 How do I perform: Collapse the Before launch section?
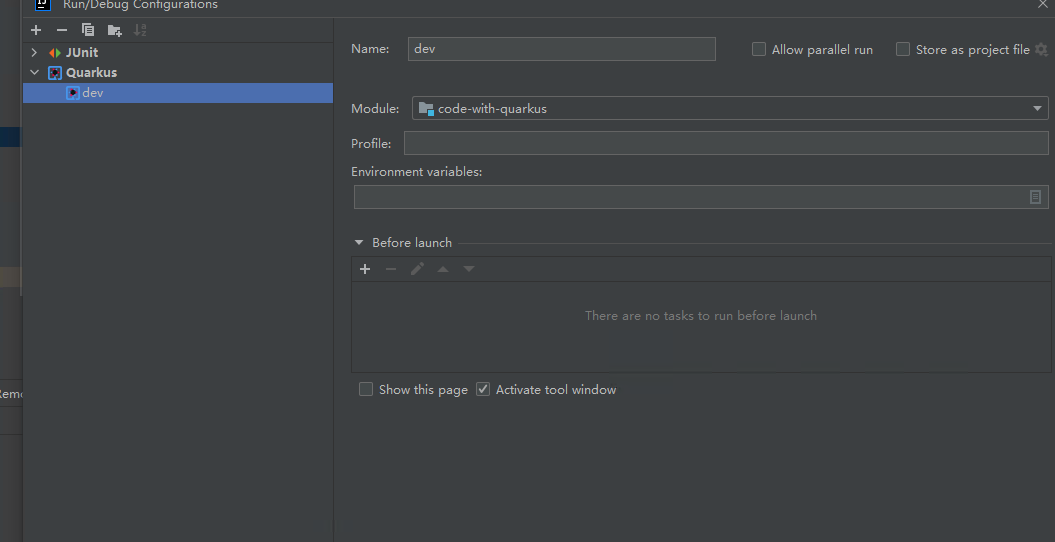(359, 243)
